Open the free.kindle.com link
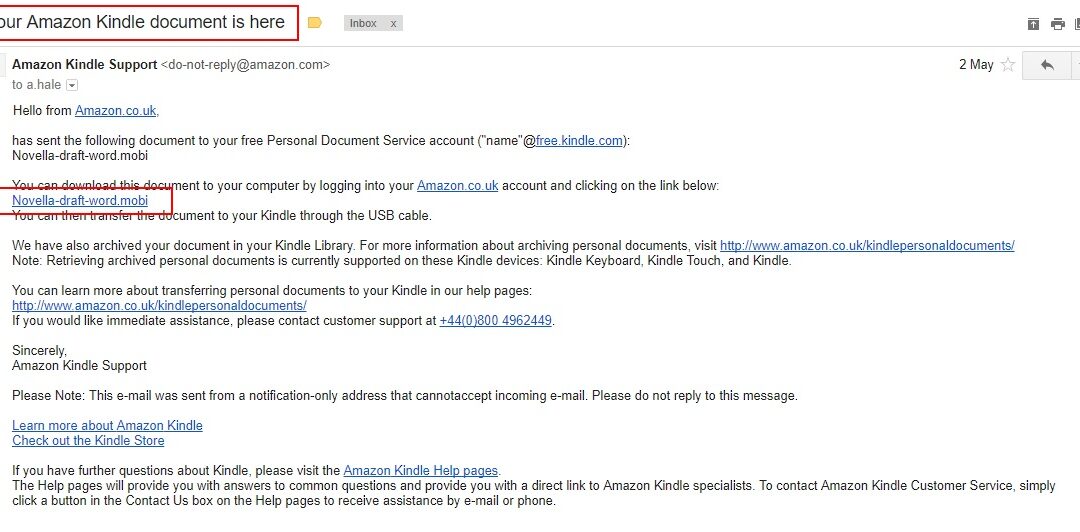The height and width of the screenshot is (532, 1080). coord(579,141)
